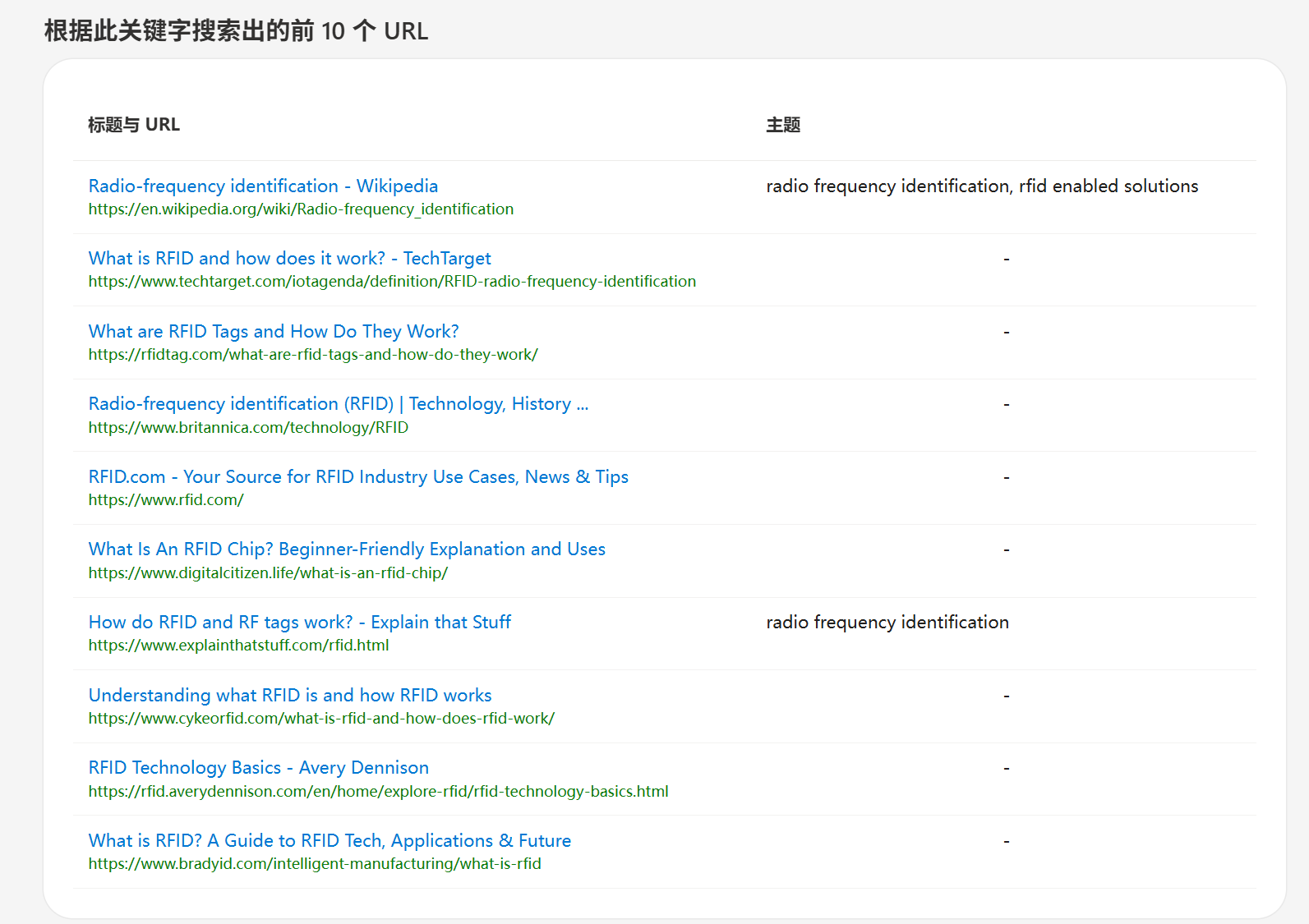
Task: Select the topic cell in the Explain that Stuff row
Action: [x=887, y=623]
